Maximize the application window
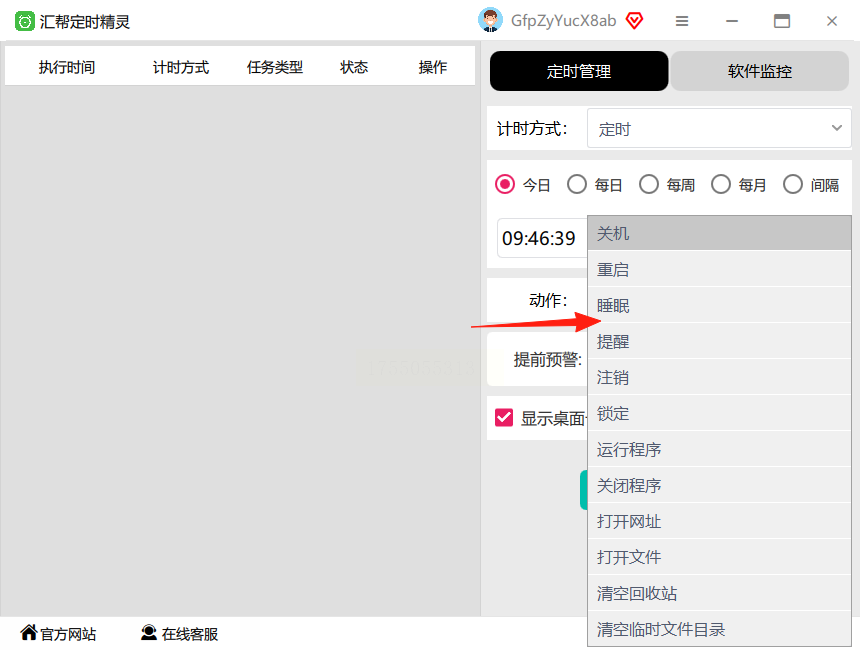The image size is (860, 650). pyautogui.click(x=782, y=21)
